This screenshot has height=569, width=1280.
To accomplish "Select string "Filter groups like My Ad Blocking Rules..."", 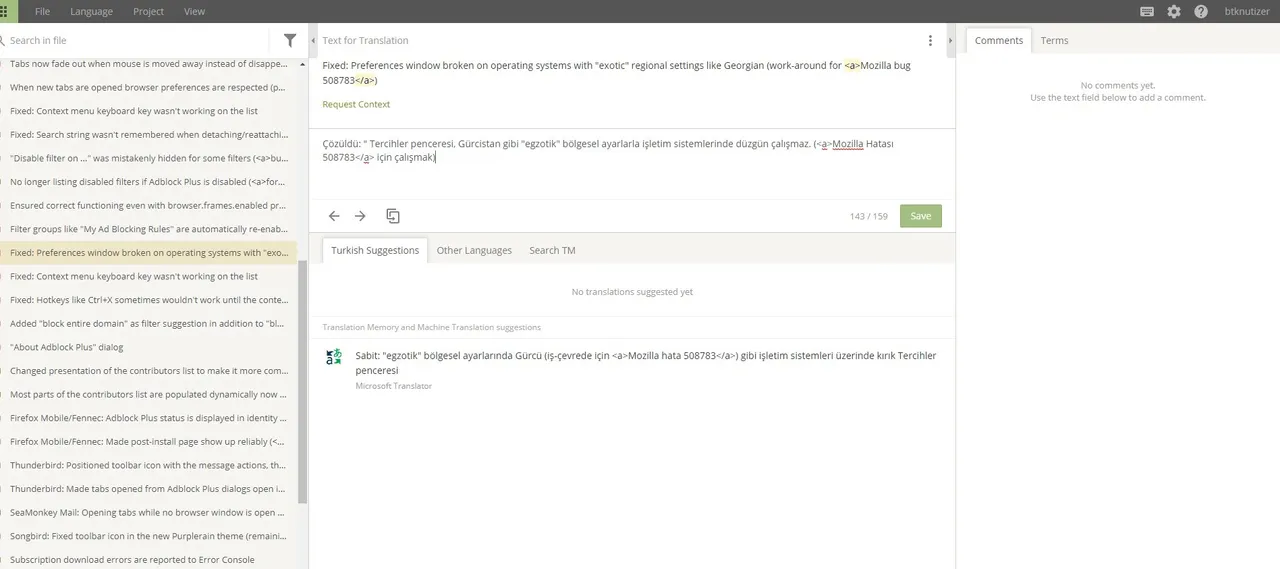I will pos(149,229).
